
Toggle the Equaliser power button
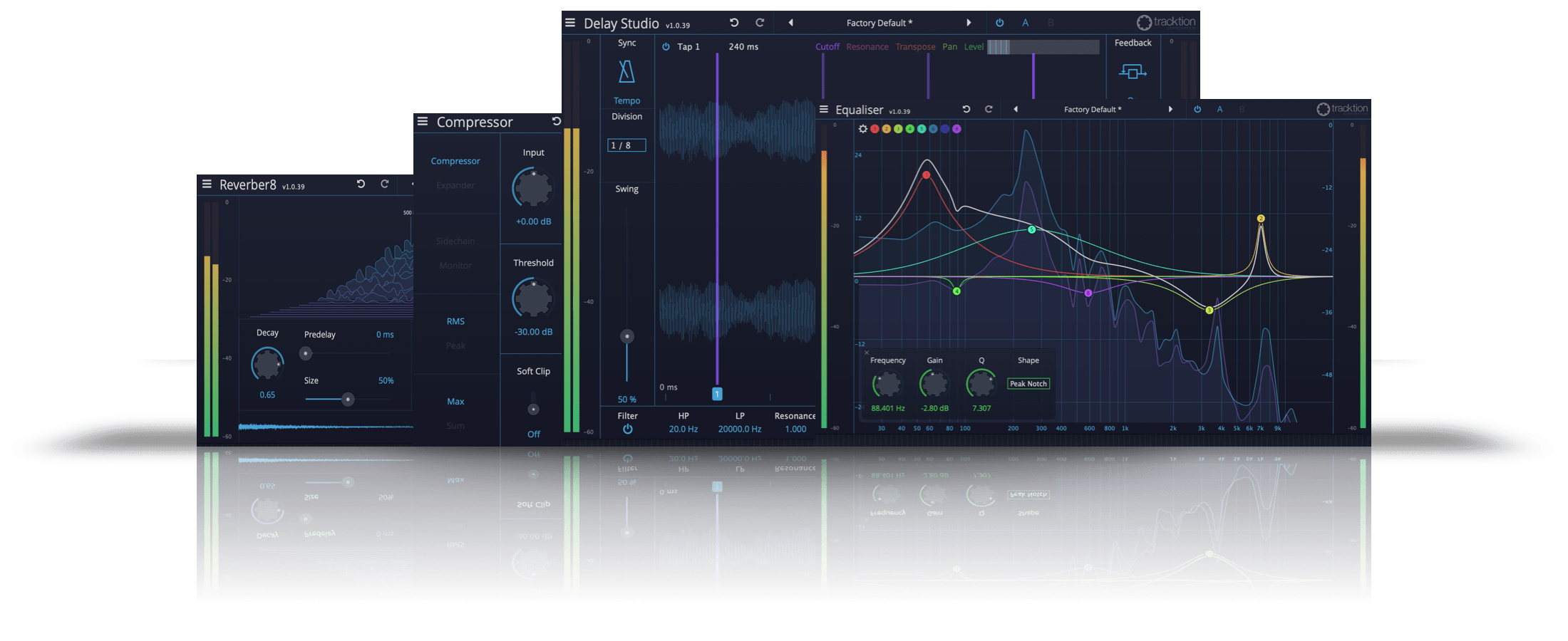click(1197, 109)
